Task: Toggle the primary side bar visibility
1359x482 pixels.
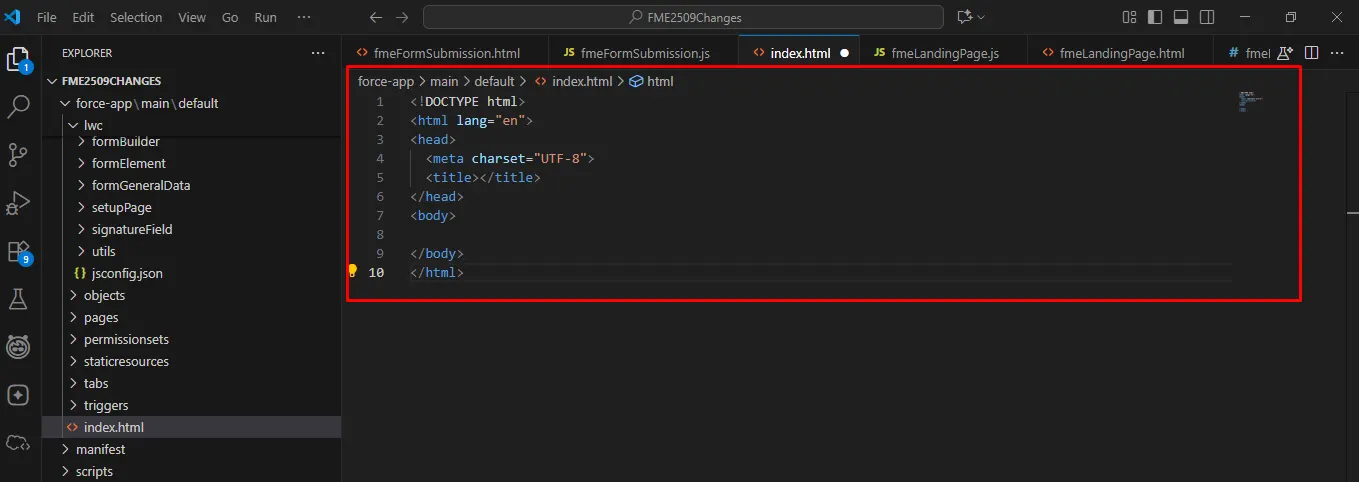Action: [x=1155, y=17]
